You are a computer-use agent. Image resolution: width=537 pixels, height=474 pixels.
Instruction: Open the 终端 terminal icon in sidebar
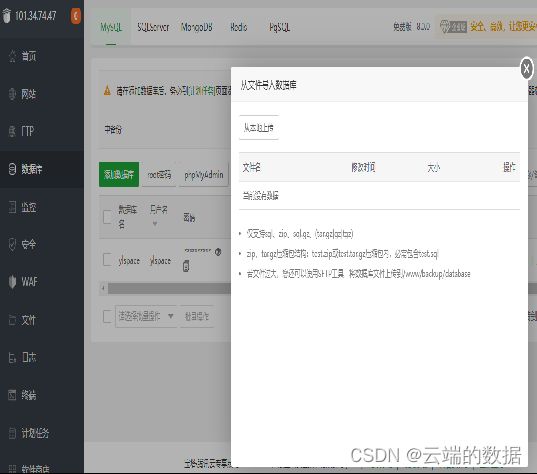[x=12, y=395]
